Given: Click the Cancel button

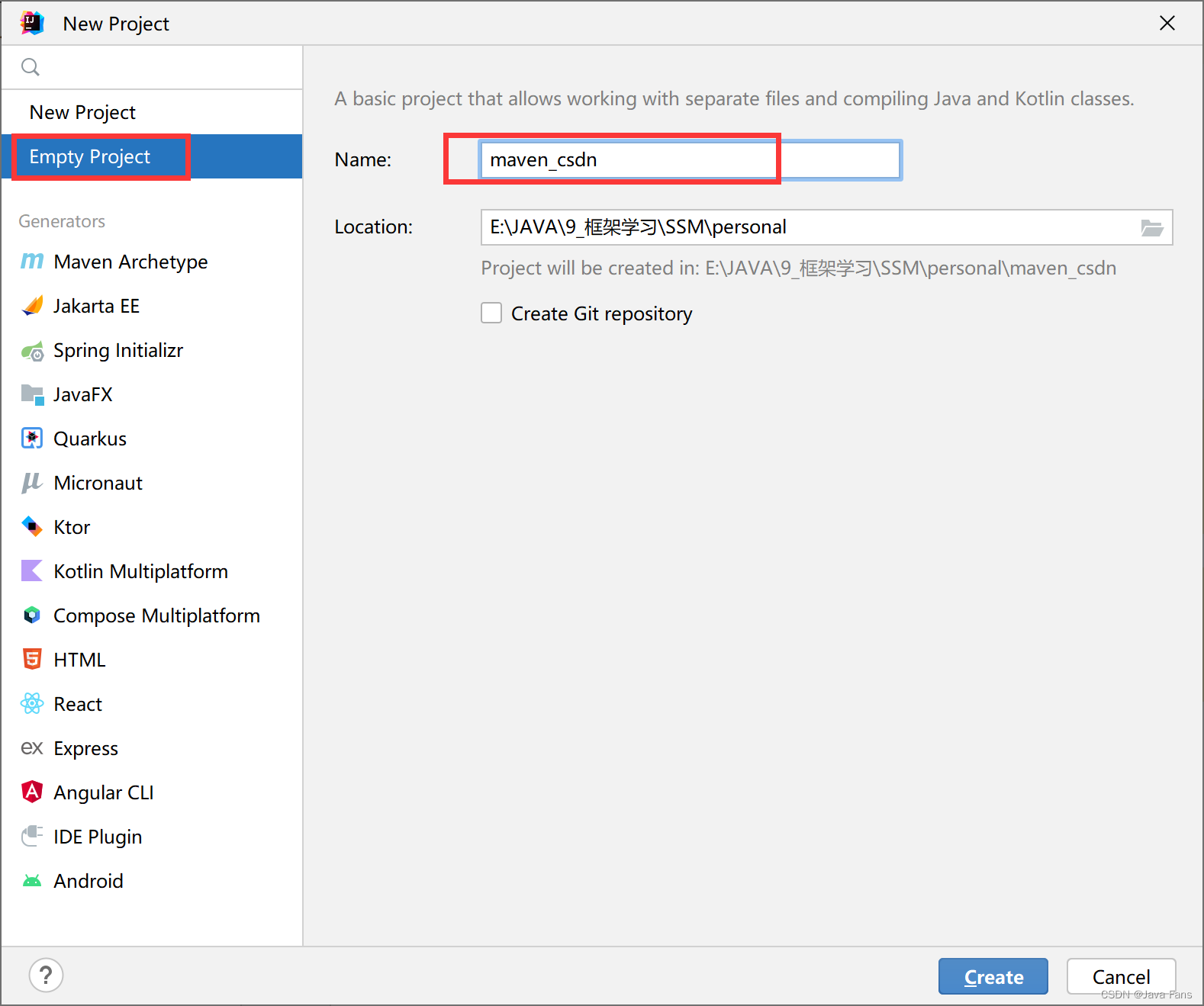Looking at the screenshot, I should click(x=1121, y=976).
